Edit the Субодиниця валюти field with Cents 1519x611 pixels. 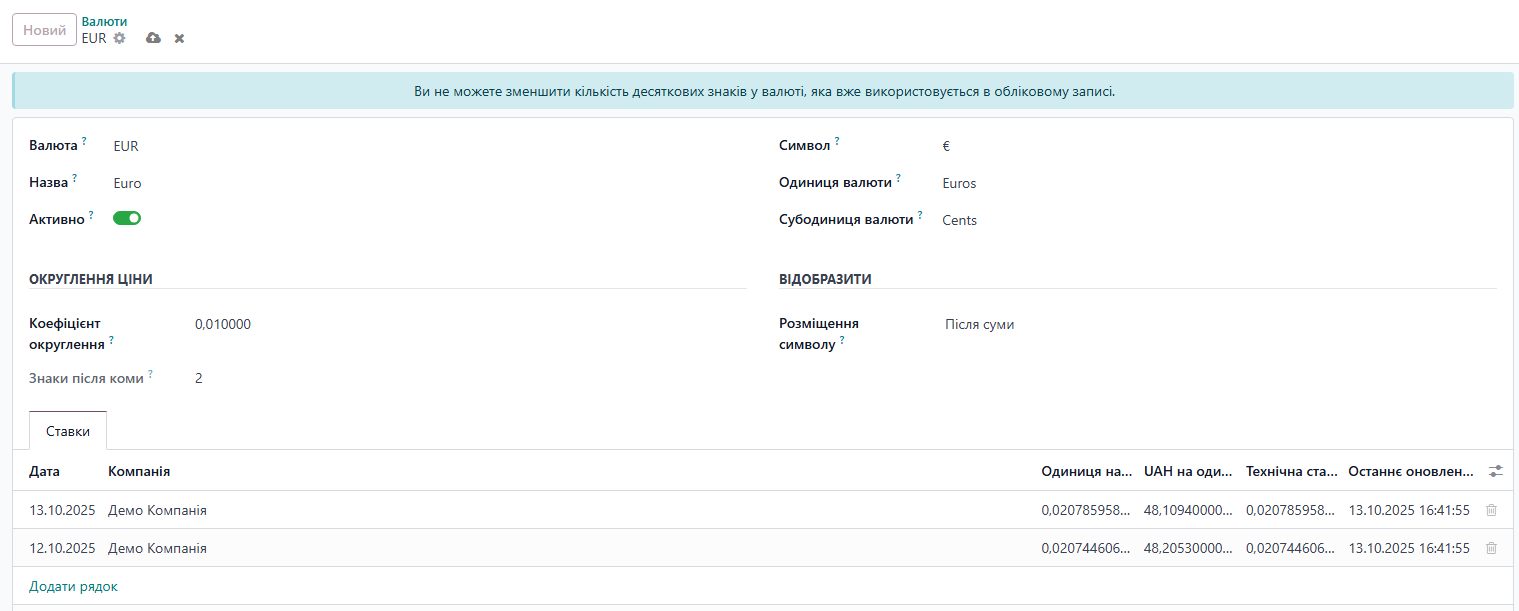point(1200,220)
